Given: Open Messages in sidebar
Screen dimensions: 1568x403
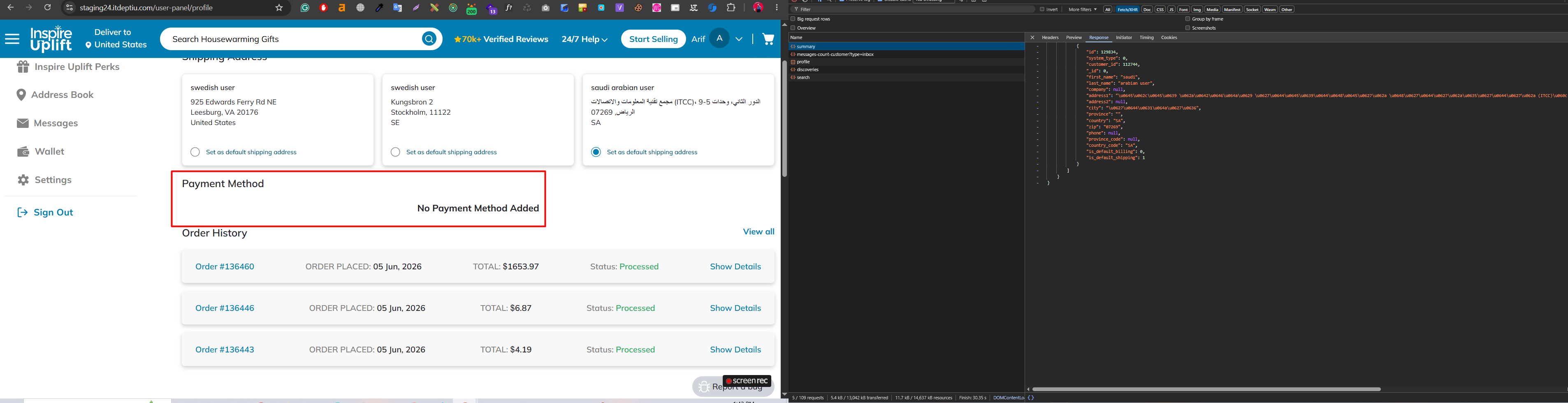Looking at the screenshot, I should (x=47, y=123).
